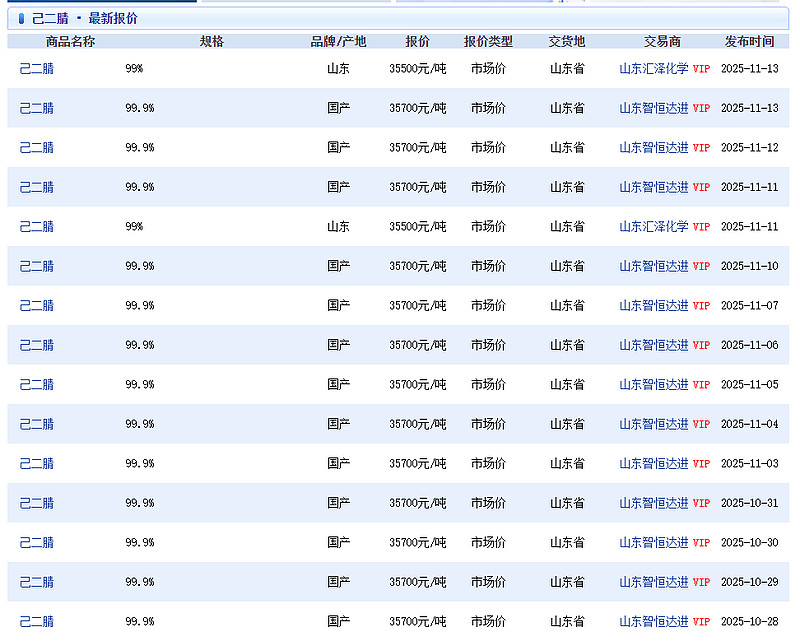Screen dimensions: 800x641
Task: Click the 品牌/产地 column header
Action: pos(338,41)
